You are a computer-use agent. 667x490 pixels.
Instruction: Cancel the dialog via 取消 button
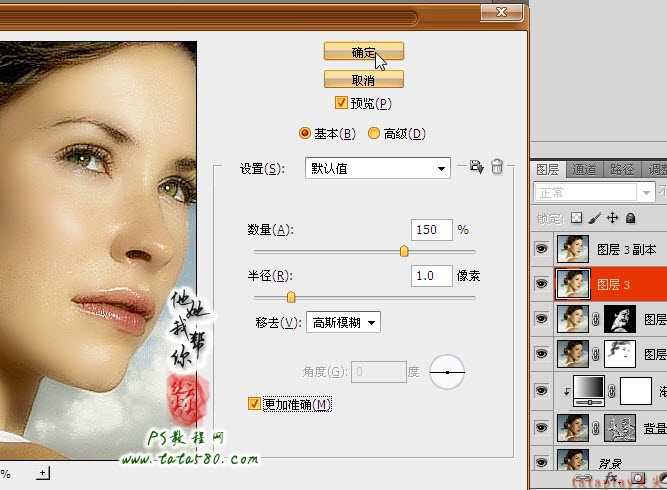point(364,80)
